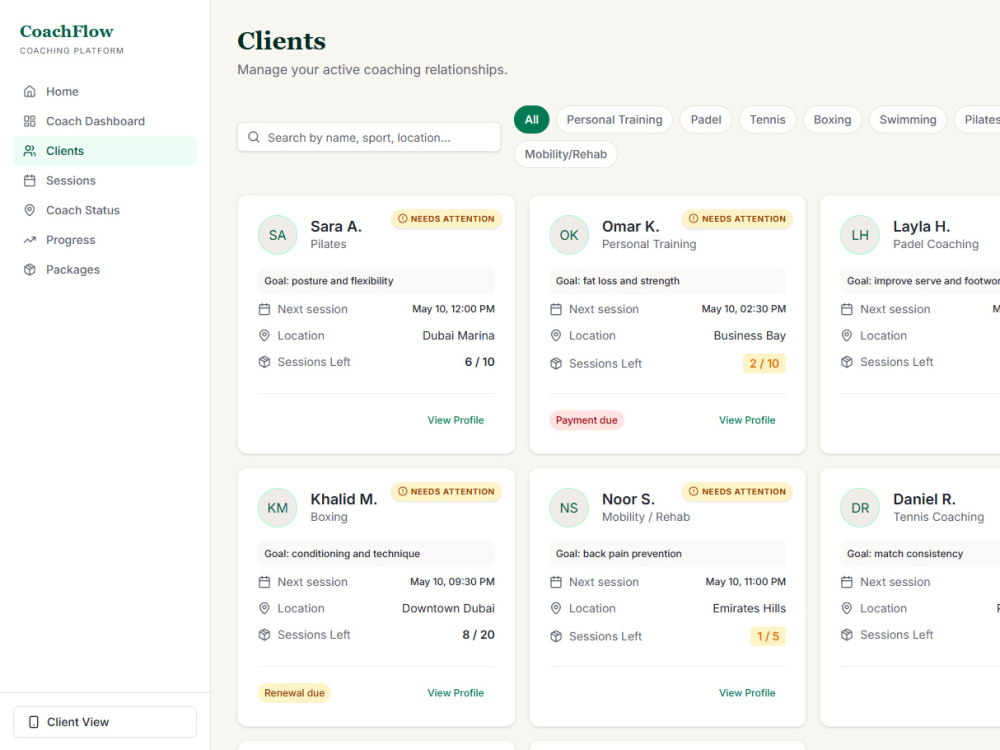Click "Goal: back pain prevention" text
1000x750 pixels.
[619, 554]
